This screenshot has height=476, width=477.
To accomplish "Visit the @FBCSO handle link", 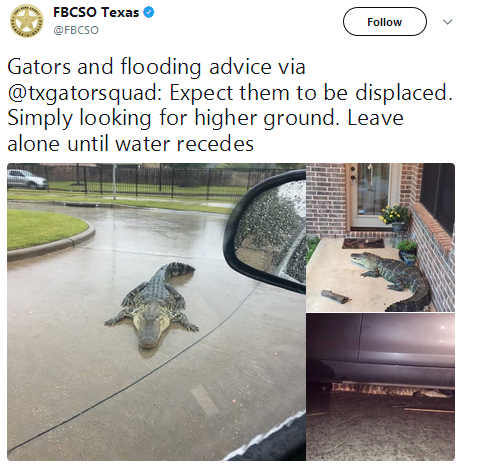I will 76,30.
